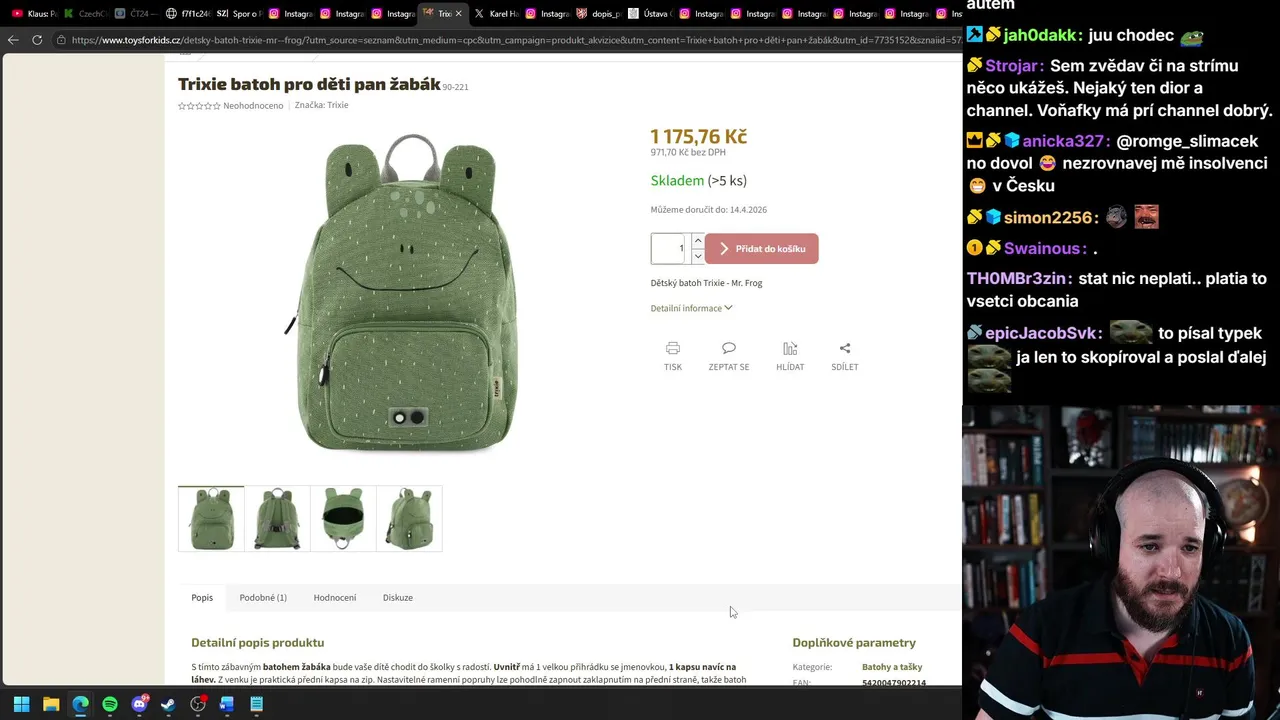Select the open-top backpack thumbnail
Screen dimensions: 1280x720
point(343,518)
